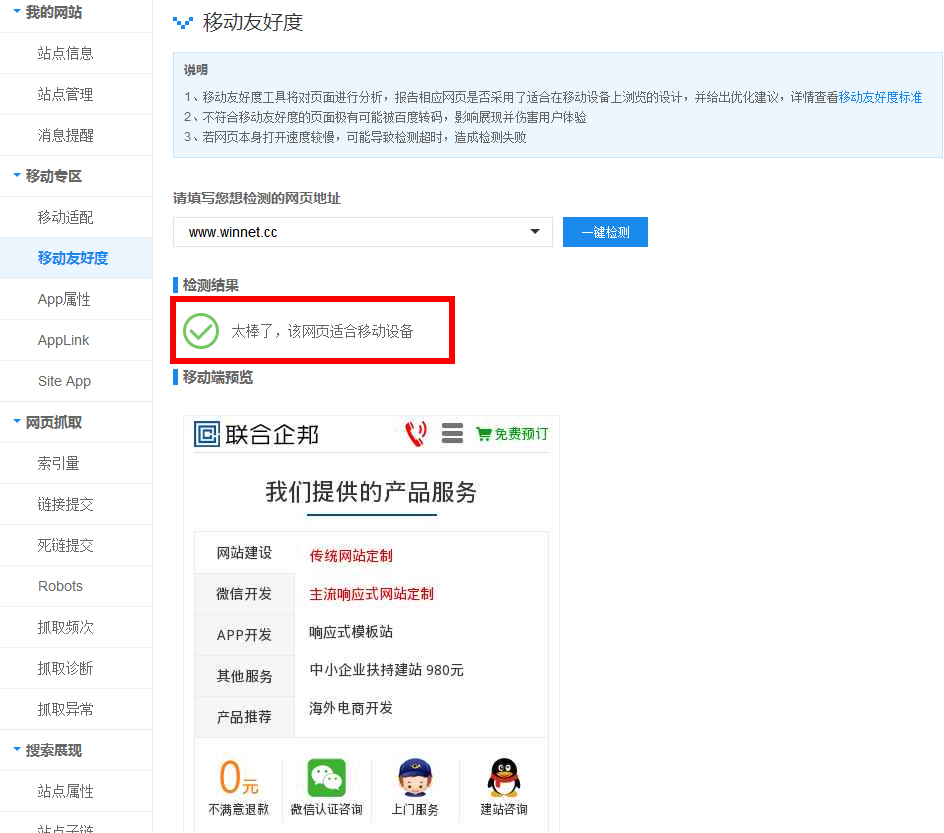Open the hamburger menu in the mobile preview
The height and width of the screenshot is (833, 944).
452,433
